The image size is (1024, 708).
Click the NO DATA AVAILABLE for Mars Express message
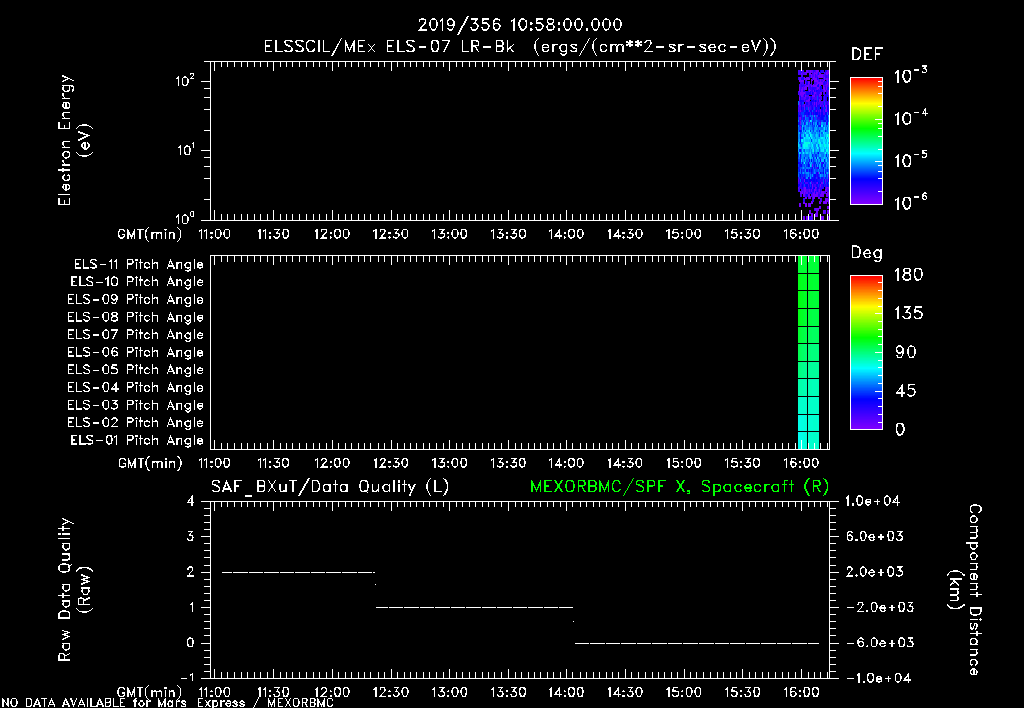point(168,703)
